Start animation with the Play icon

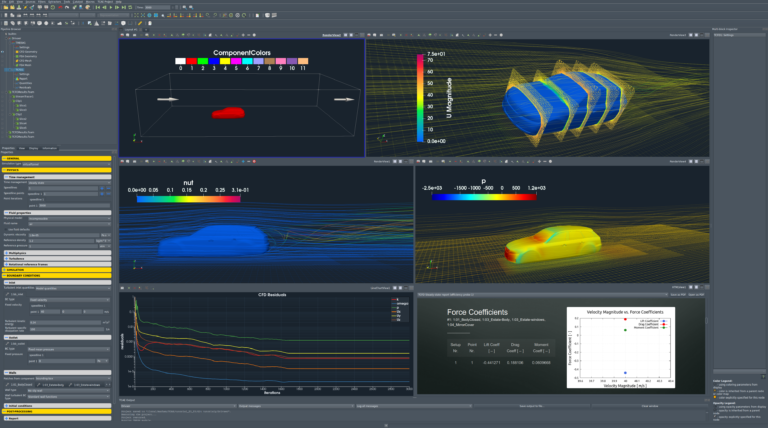[111, 7]
